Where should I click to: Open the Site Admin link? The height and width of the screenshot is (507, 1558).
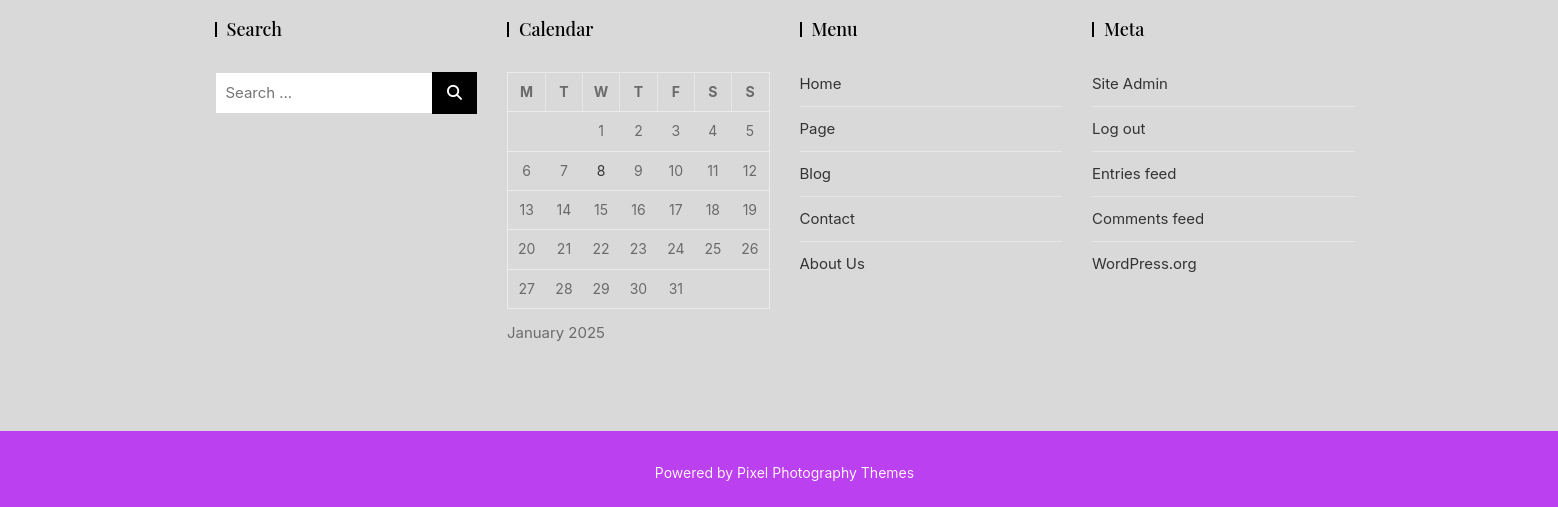click(1130, 84)
